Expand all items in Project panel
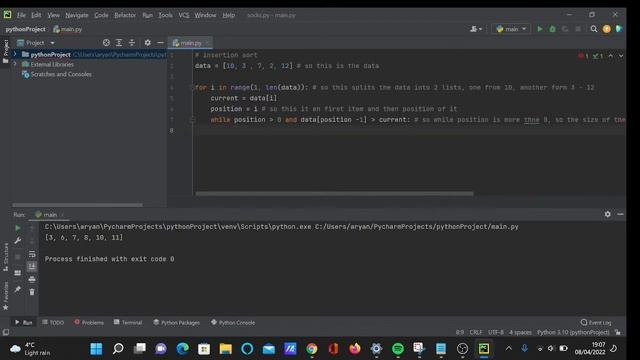This screenshot has width=640, height=360. click(x=119, y=42)
